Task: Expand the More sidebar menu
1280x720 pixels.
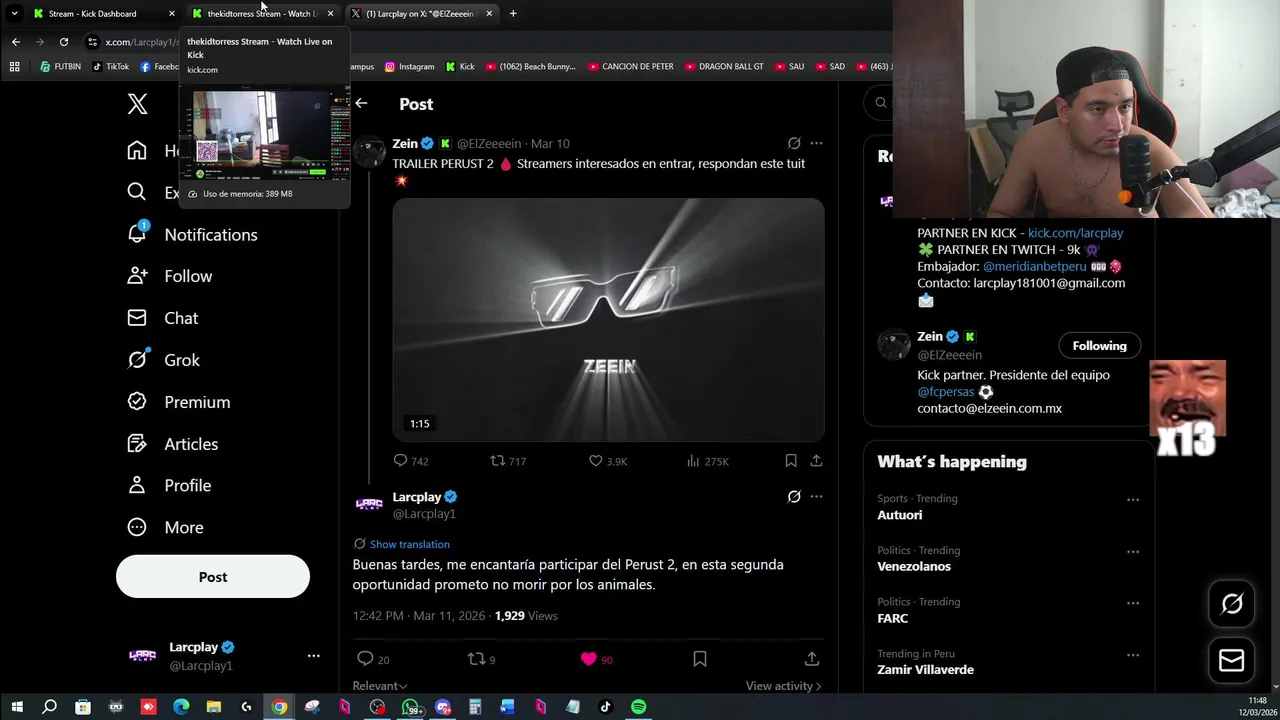Action: tap(165, 527)
